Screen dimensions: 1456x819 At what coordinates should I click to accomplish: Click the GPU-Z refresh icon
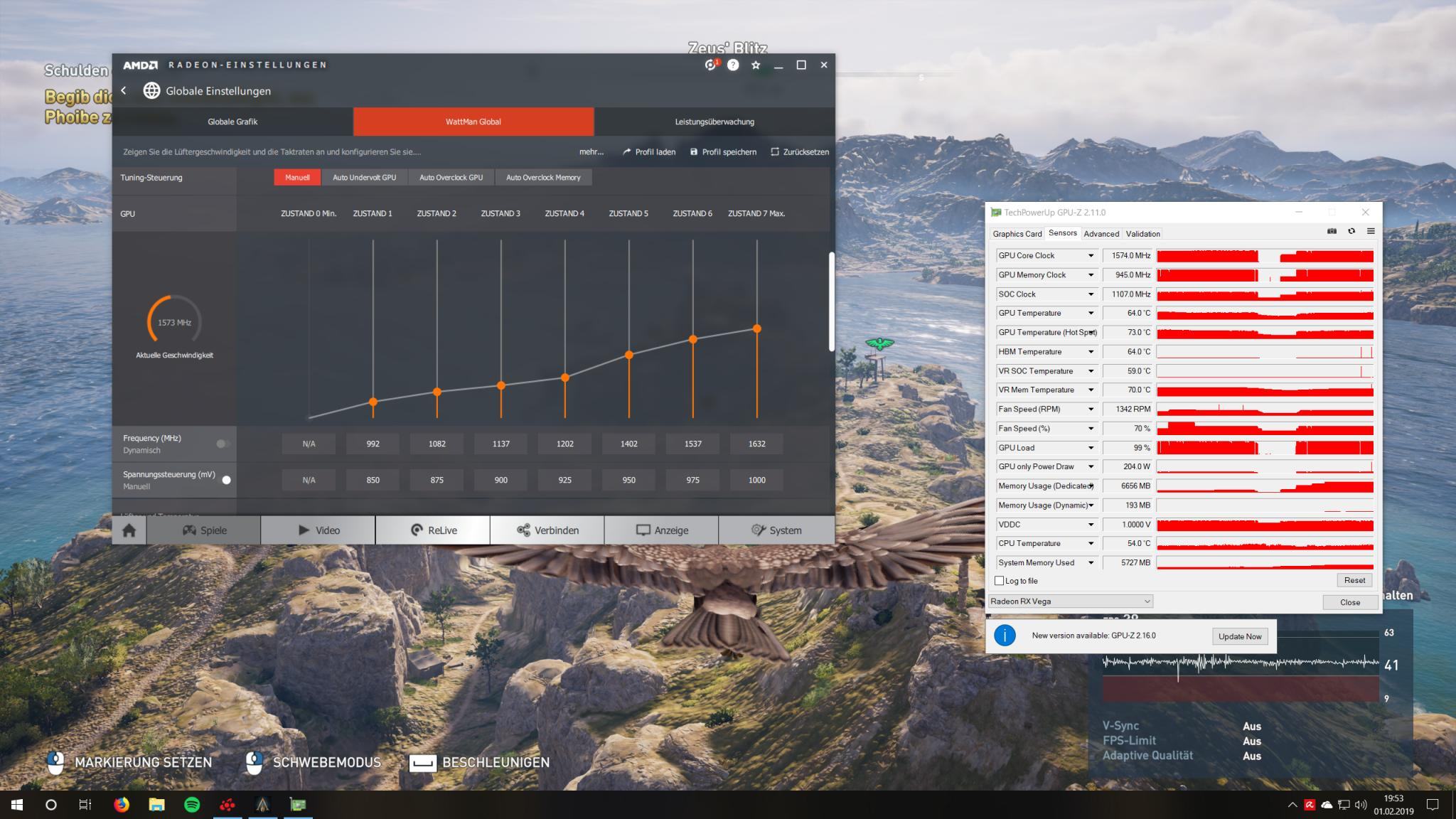coord(1351,231)
